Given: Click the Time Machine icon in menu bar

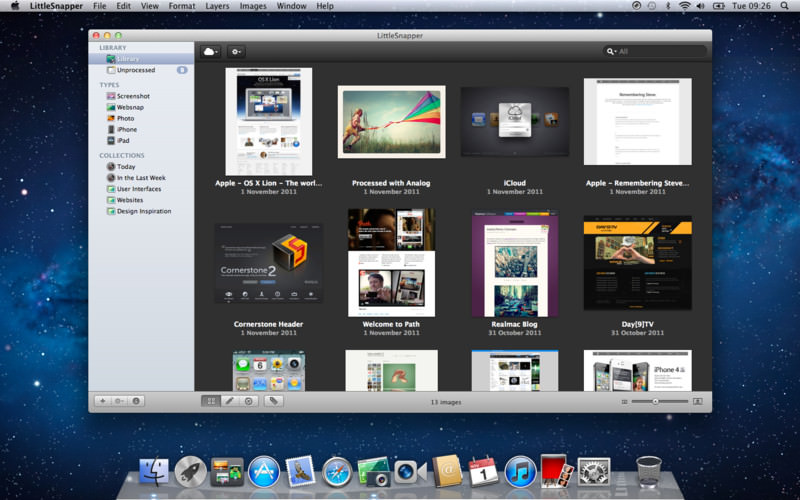Looking at the screenshot, I should [x=652, y=6].
